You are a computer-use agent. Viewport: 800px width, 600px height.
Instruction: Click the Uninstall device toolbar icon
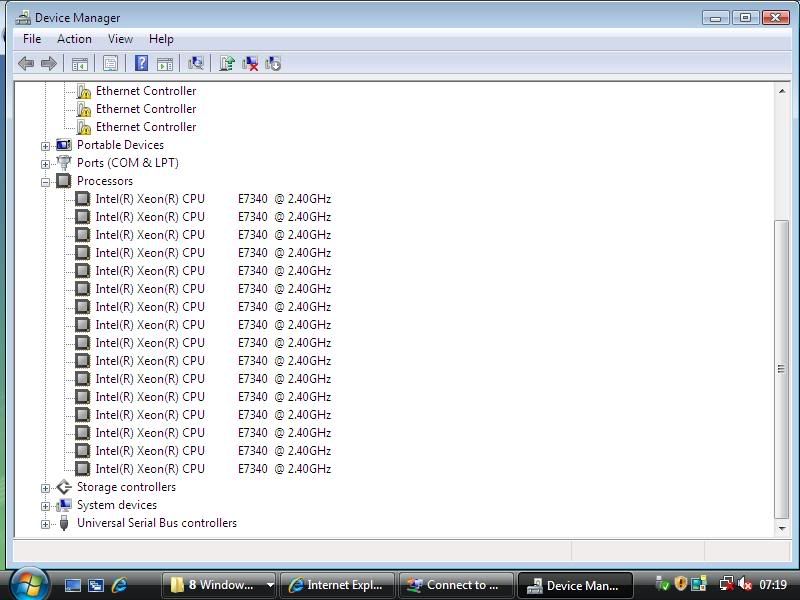click(250, 63)
